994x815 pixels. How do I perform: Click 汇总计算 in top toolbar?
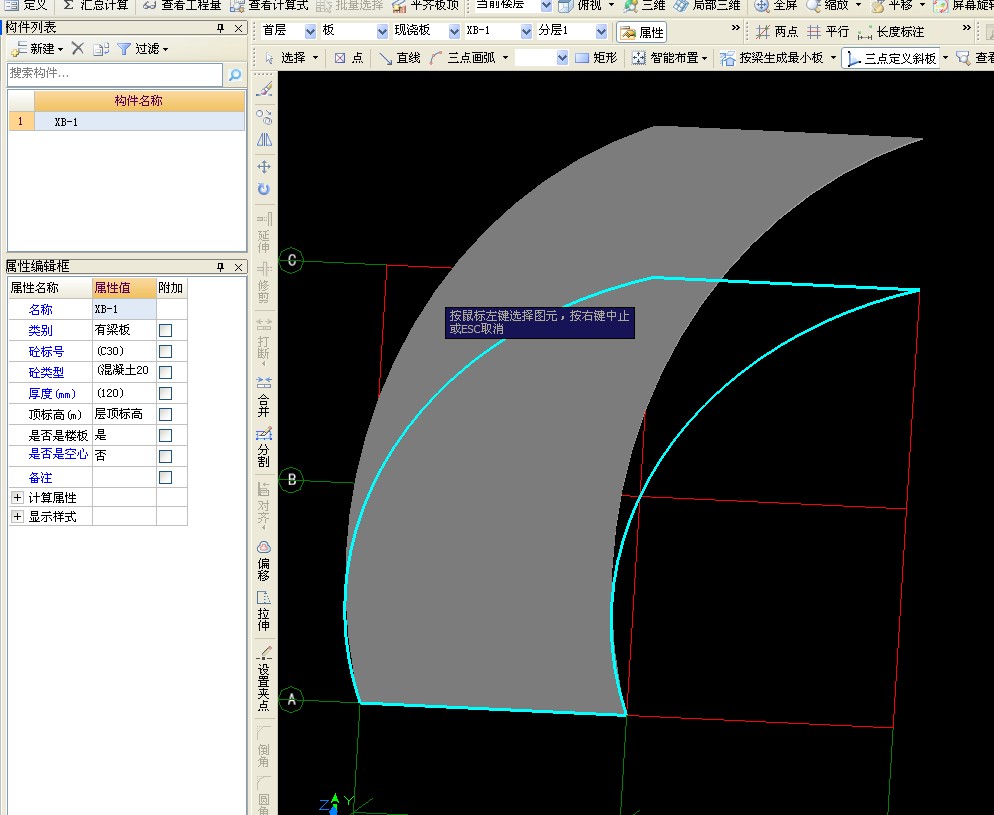pos(96,6)
